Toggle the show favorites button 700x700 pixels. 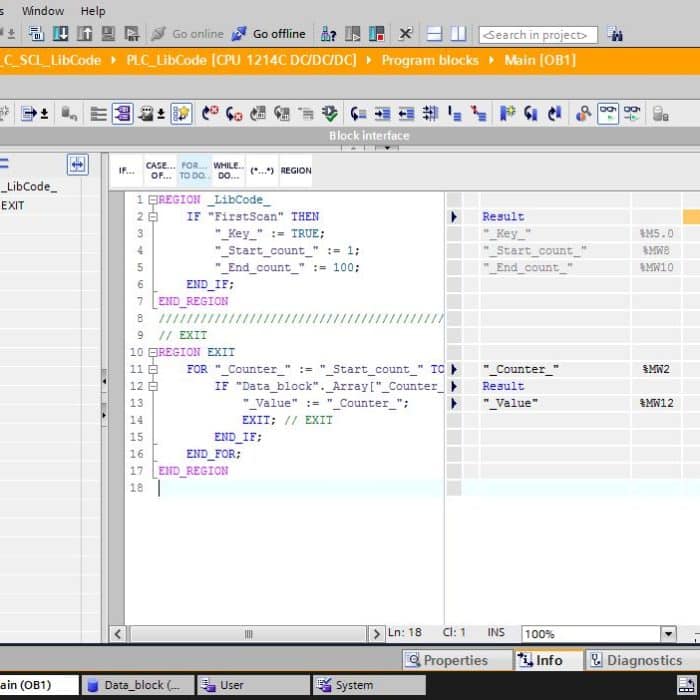tap(181, 114)
